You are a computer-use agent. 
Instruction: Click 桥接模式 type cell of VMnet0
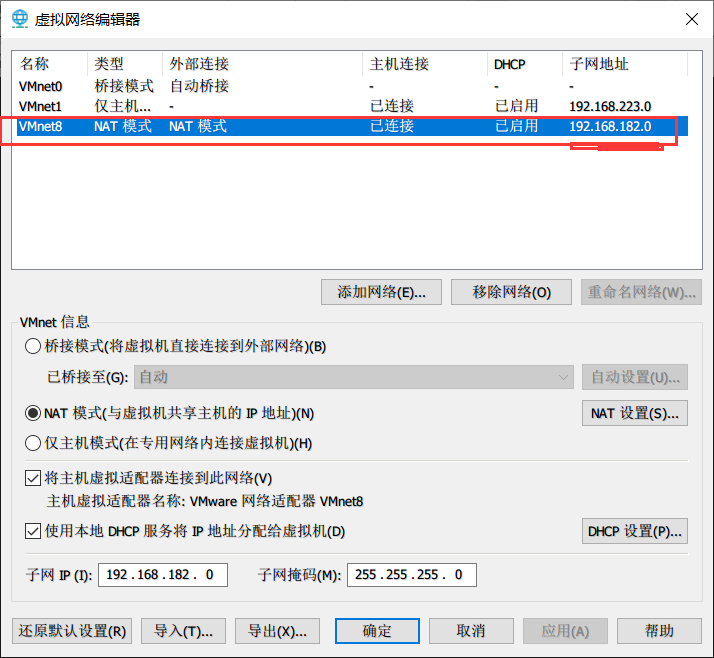point(124,86)
